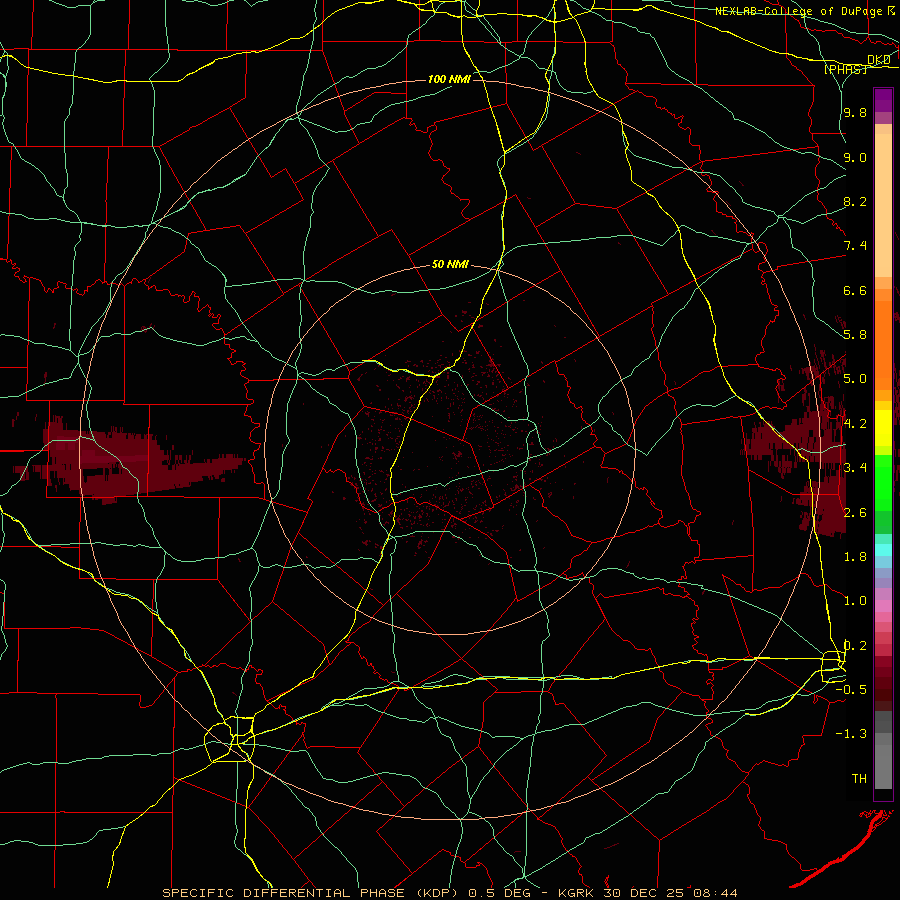
Task: Click the 5.0 value on the color scale
Action: coord(855,379)
